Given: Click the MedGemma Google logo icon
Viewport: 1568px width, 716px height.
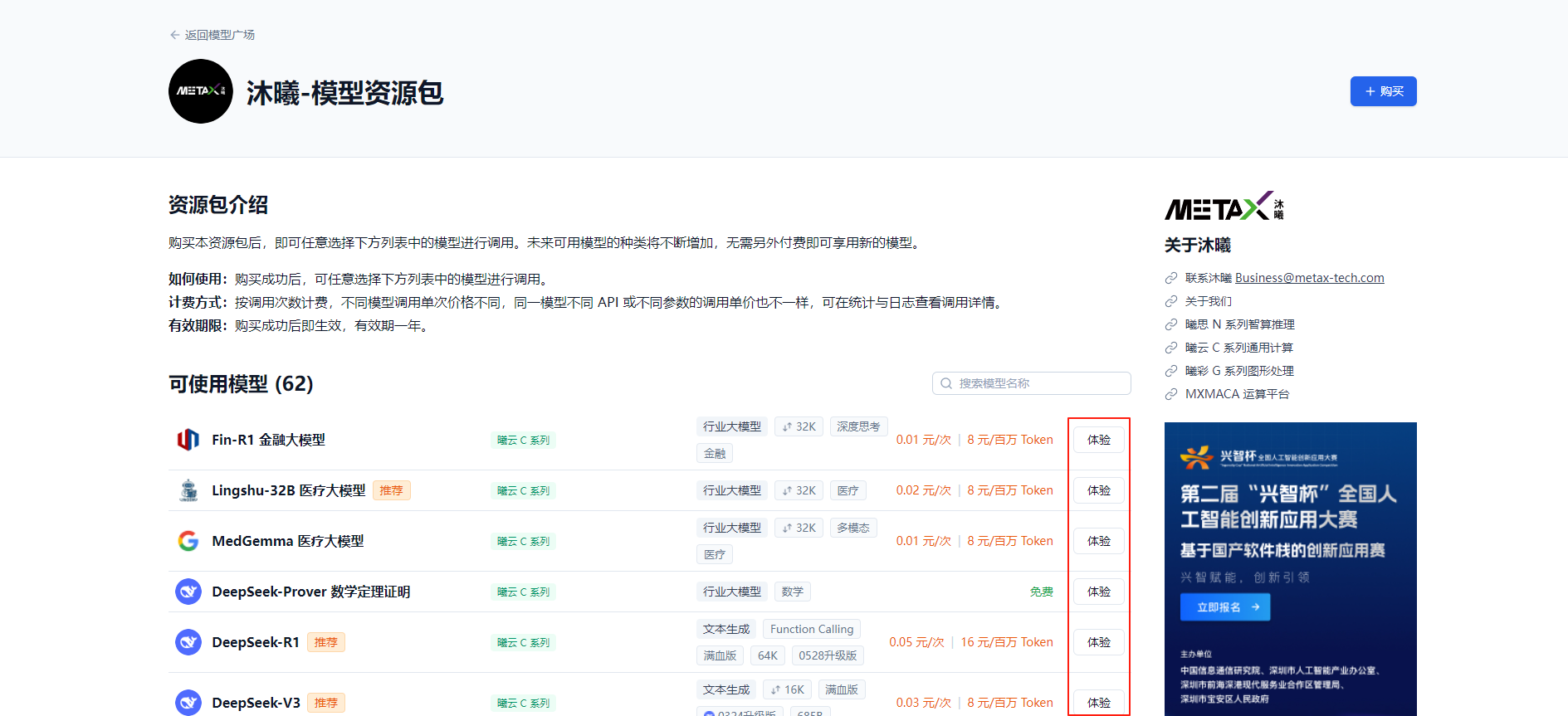Looking at the screenshot, I should [x=188, y=541].
